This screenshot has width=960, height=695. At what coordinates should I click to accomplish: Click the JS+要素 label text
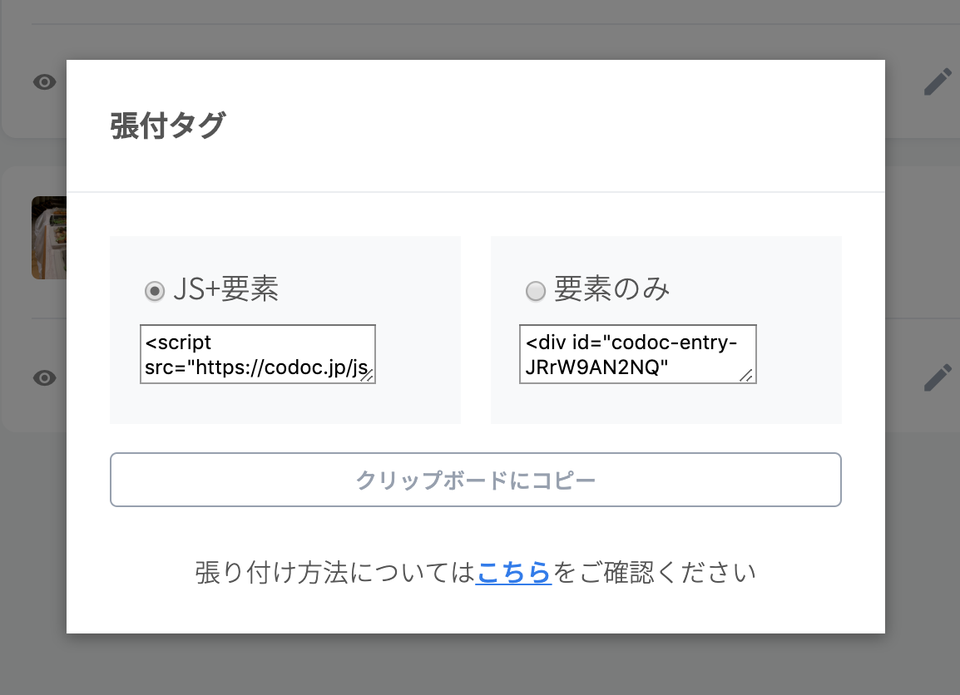click(x=226, y=289)
